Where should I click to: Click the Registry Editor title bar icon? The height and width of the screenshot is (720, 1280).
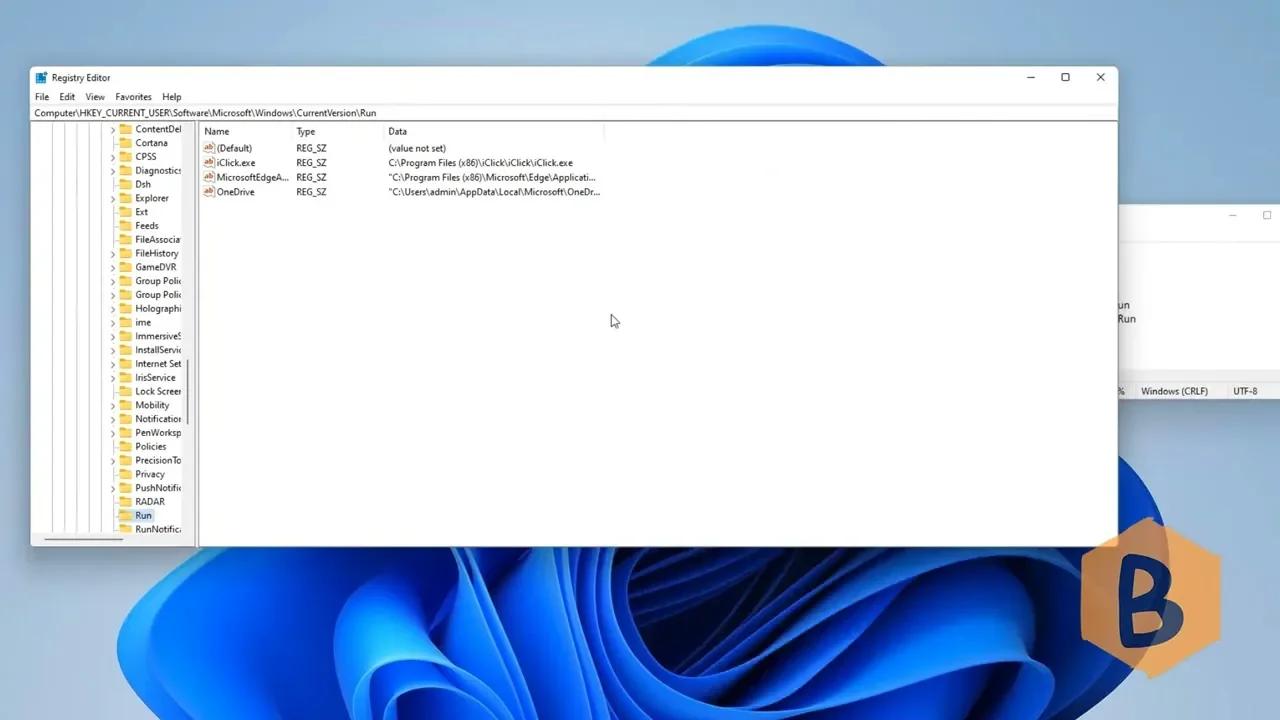[41, 77]
